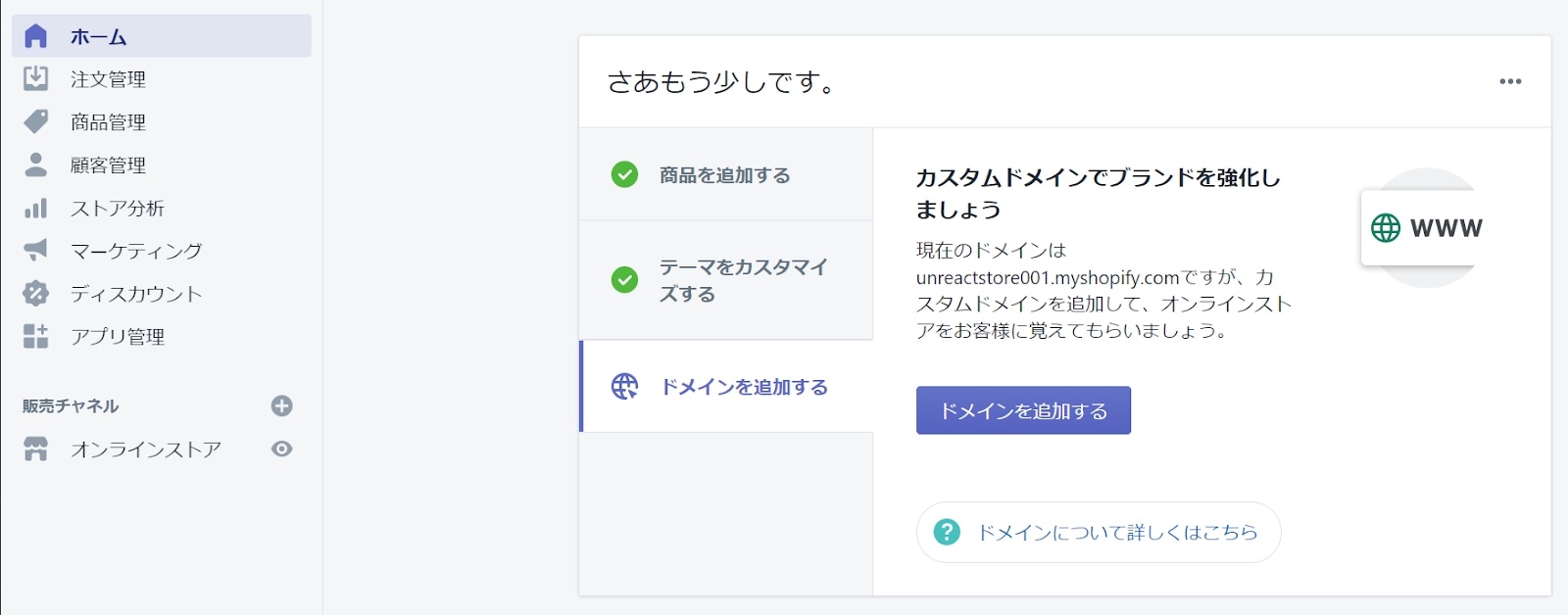Click green checkmark beside 商品を追加する
This screenshot has height=615, width=1568.
click(624, 174)
